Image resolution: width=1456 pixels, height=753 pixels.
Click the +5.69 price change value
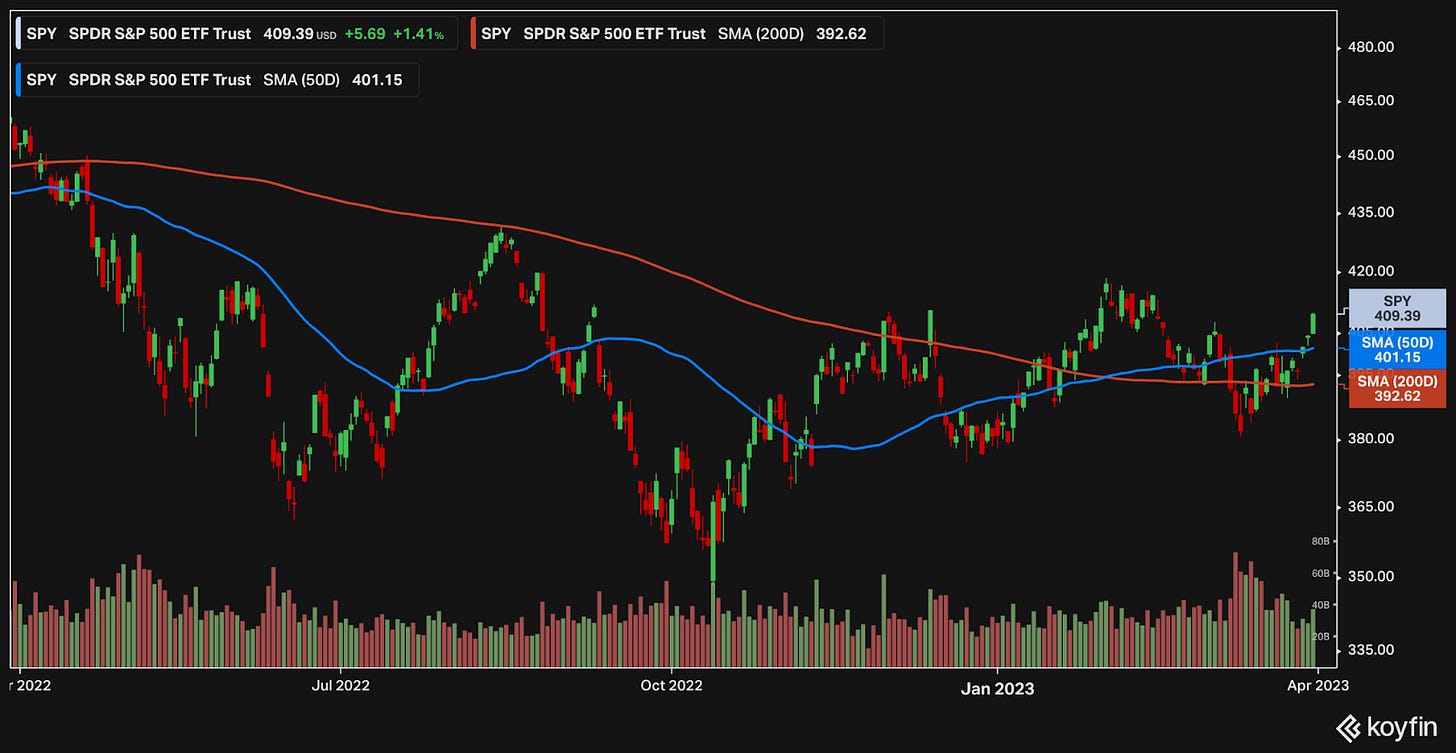pos(363,33)
